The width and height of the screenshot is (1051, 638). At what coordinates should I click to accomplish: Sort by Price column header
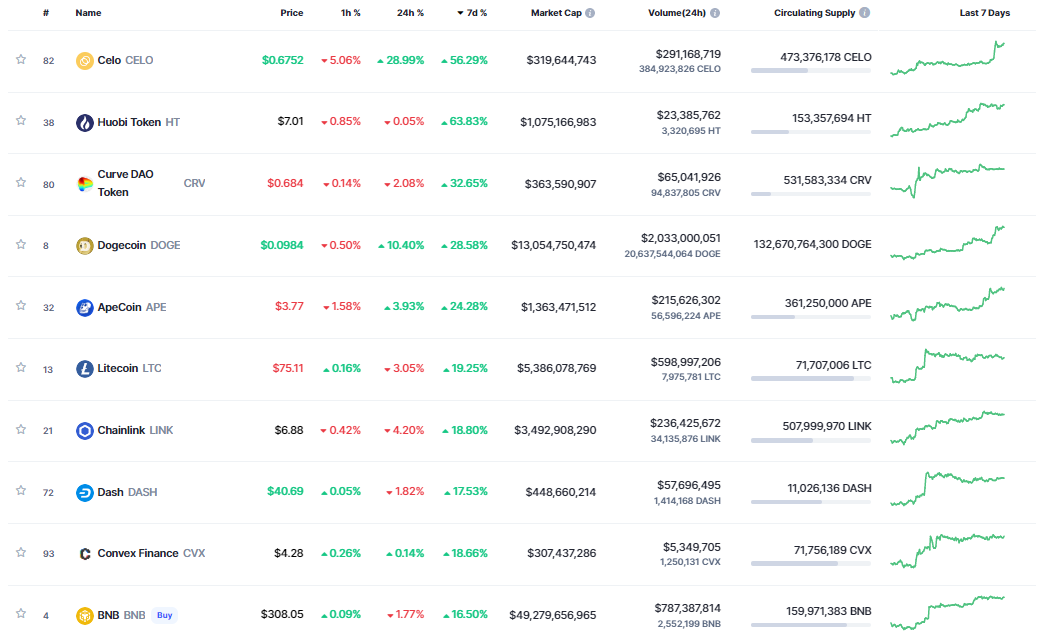[x=292, y=13]
